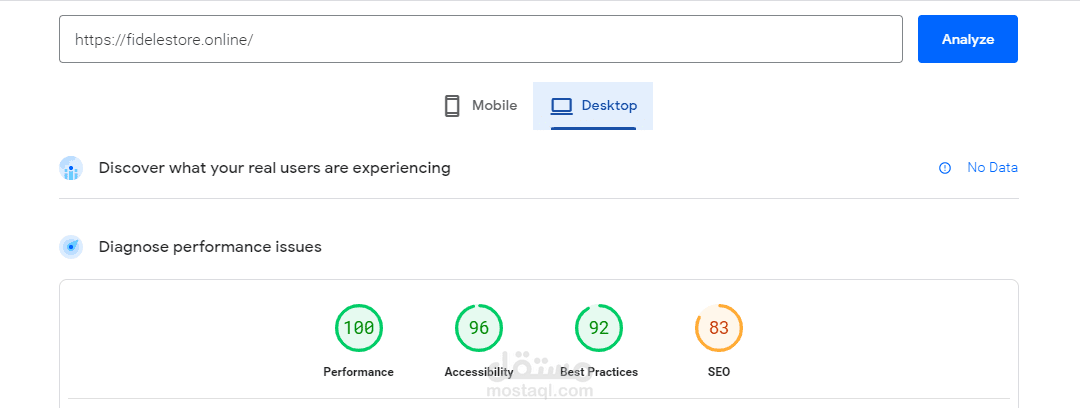This screenshot has height=408, width=1080.
Task: Focus the URL input field
Action: (480, 39)
